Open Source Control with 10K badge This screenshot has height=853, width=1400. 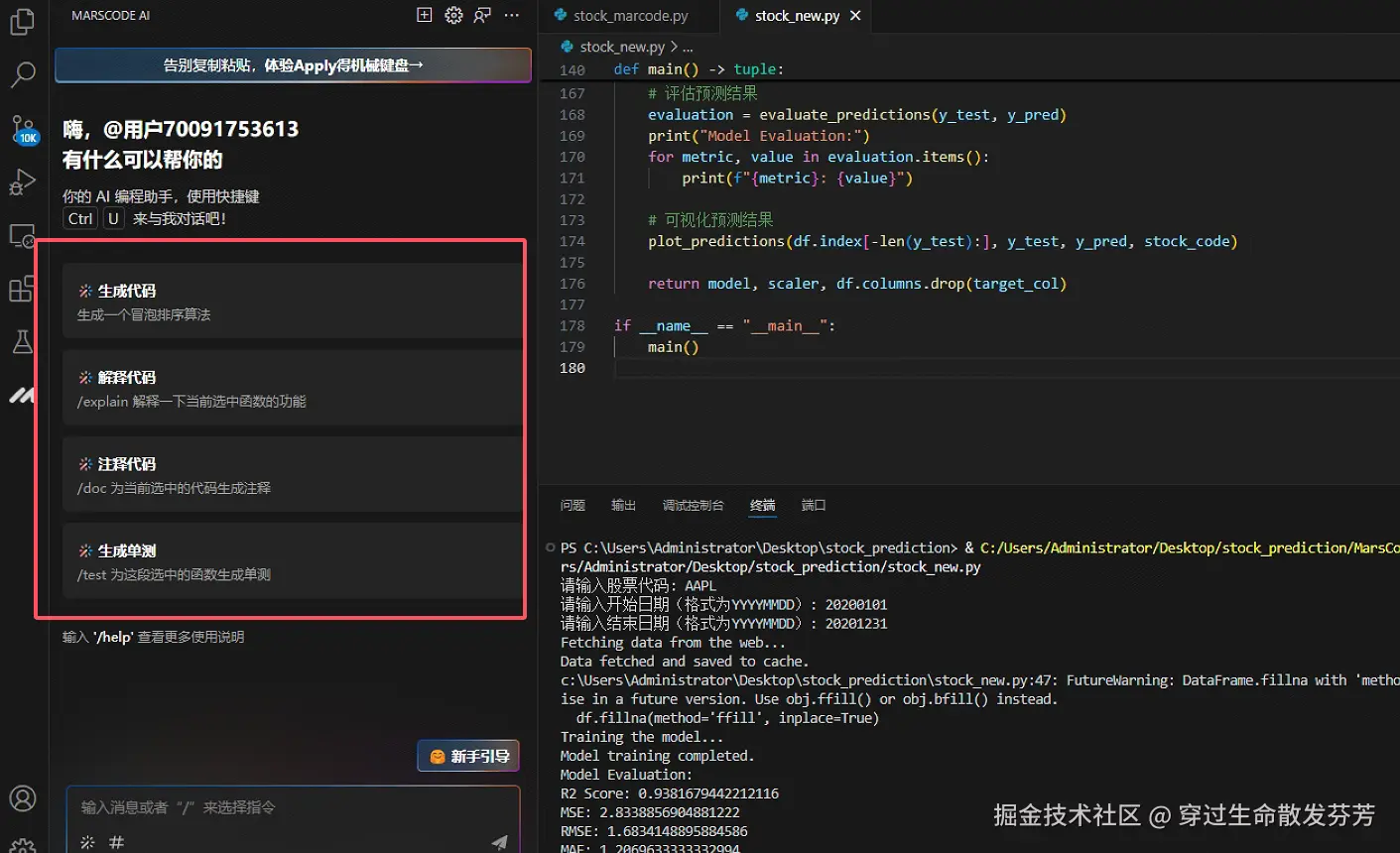(x=23, y=129)
